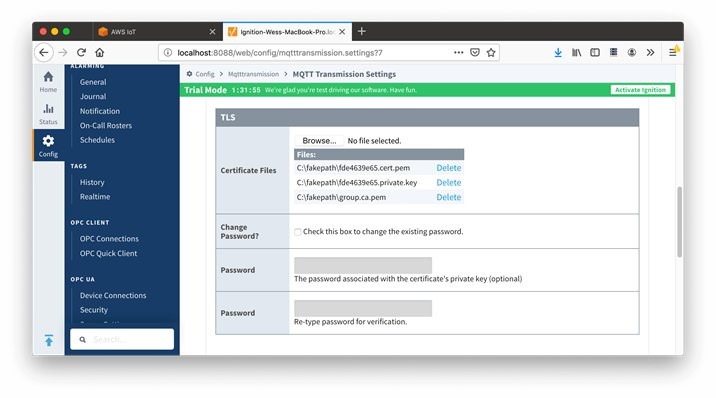The height and width of the screenshot is (398, 716).
Task: Click Browse... to choose certificate file
Action: [x=319, y=141]
